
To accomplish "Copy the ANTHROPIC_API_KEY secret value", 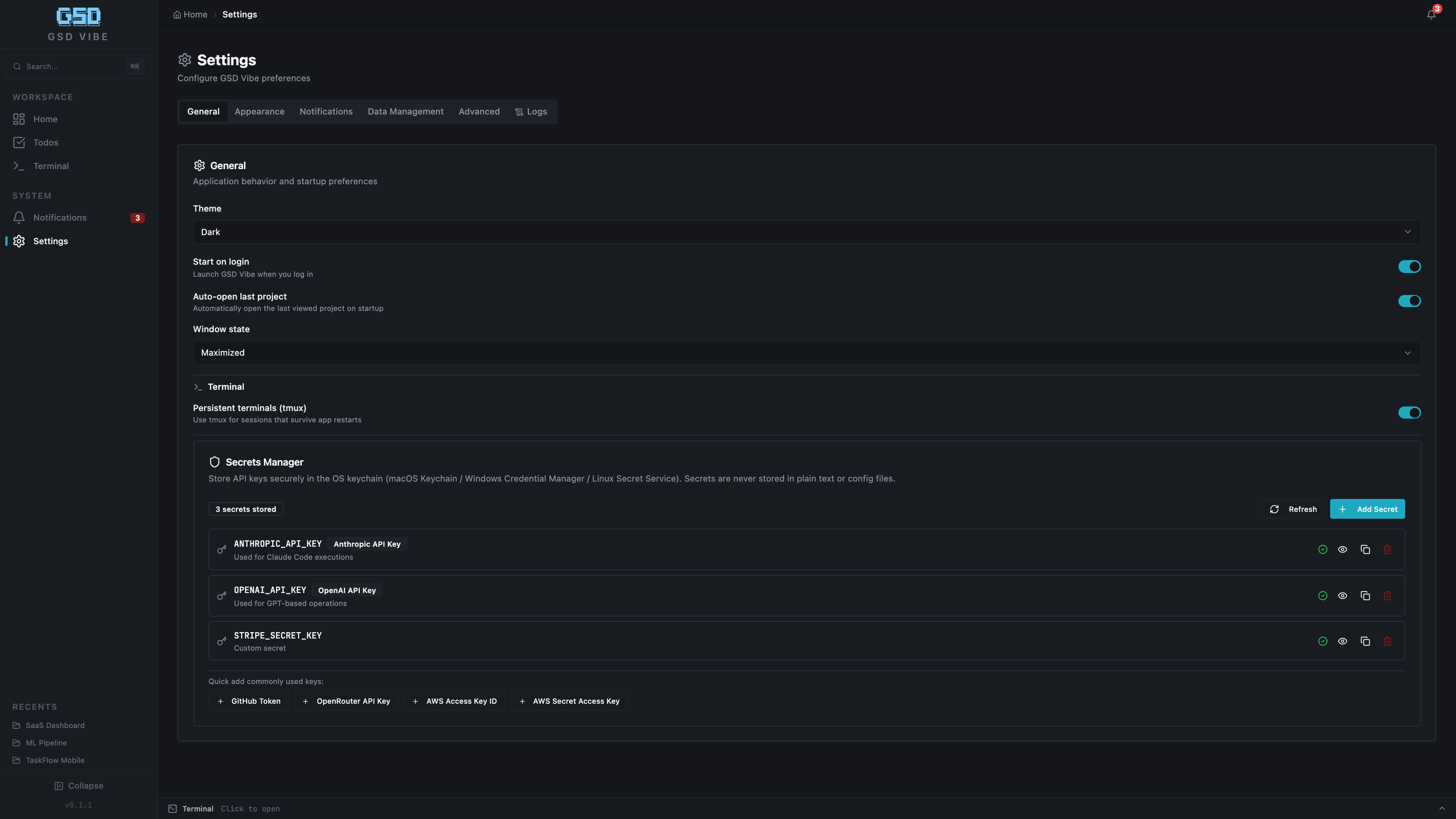I will [1365, 549].
